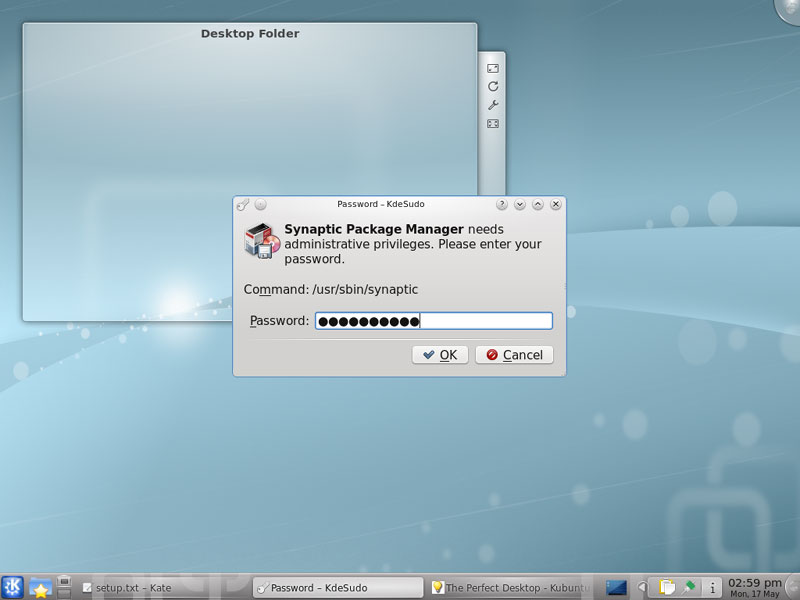Screen dimensions: 800x600
Task: Click the bottom expand icon on widget handle
Action: point(493,124)
